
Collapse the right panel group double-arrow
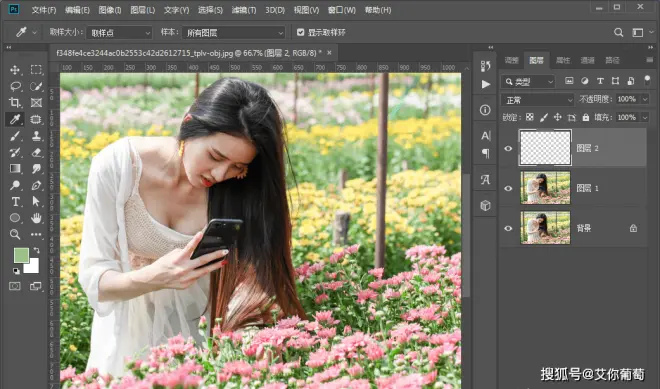(650, 48)
